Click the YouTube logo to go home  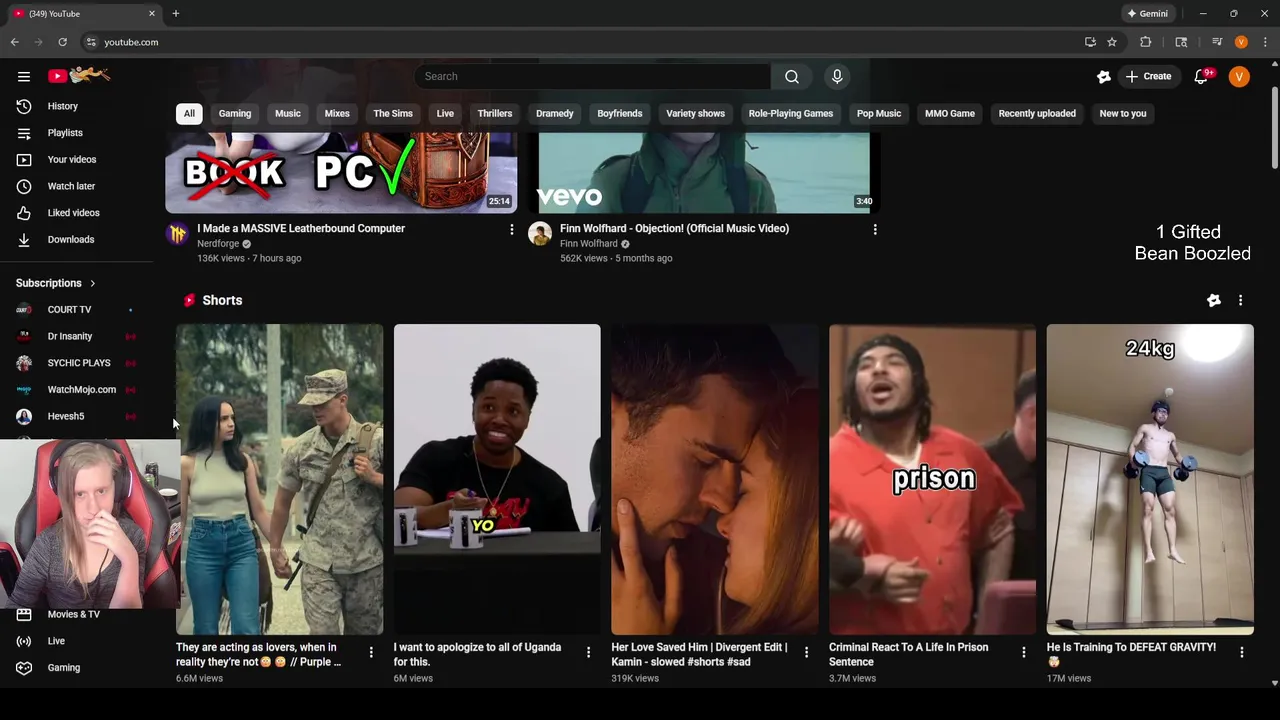pyautogui.click(x=79, y=76)
